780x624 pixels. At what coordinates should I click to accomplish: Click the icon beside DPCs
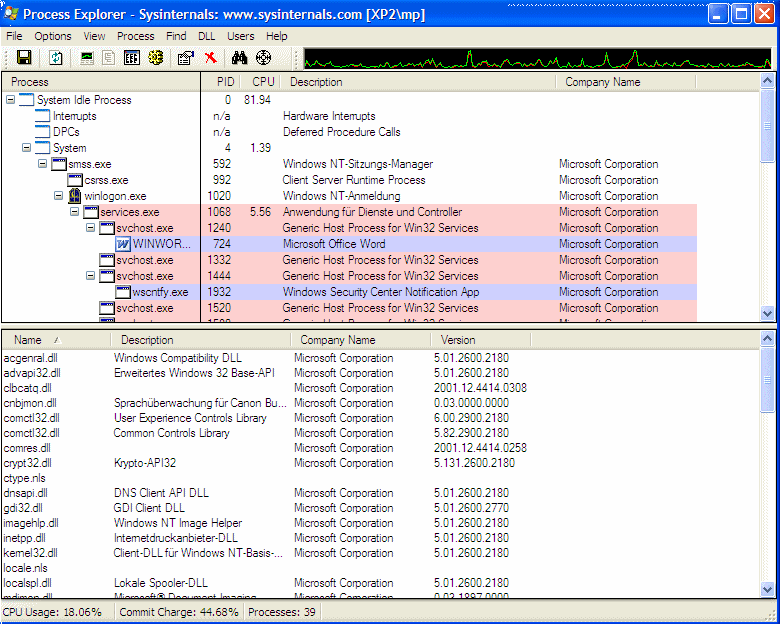pos(43,131)
